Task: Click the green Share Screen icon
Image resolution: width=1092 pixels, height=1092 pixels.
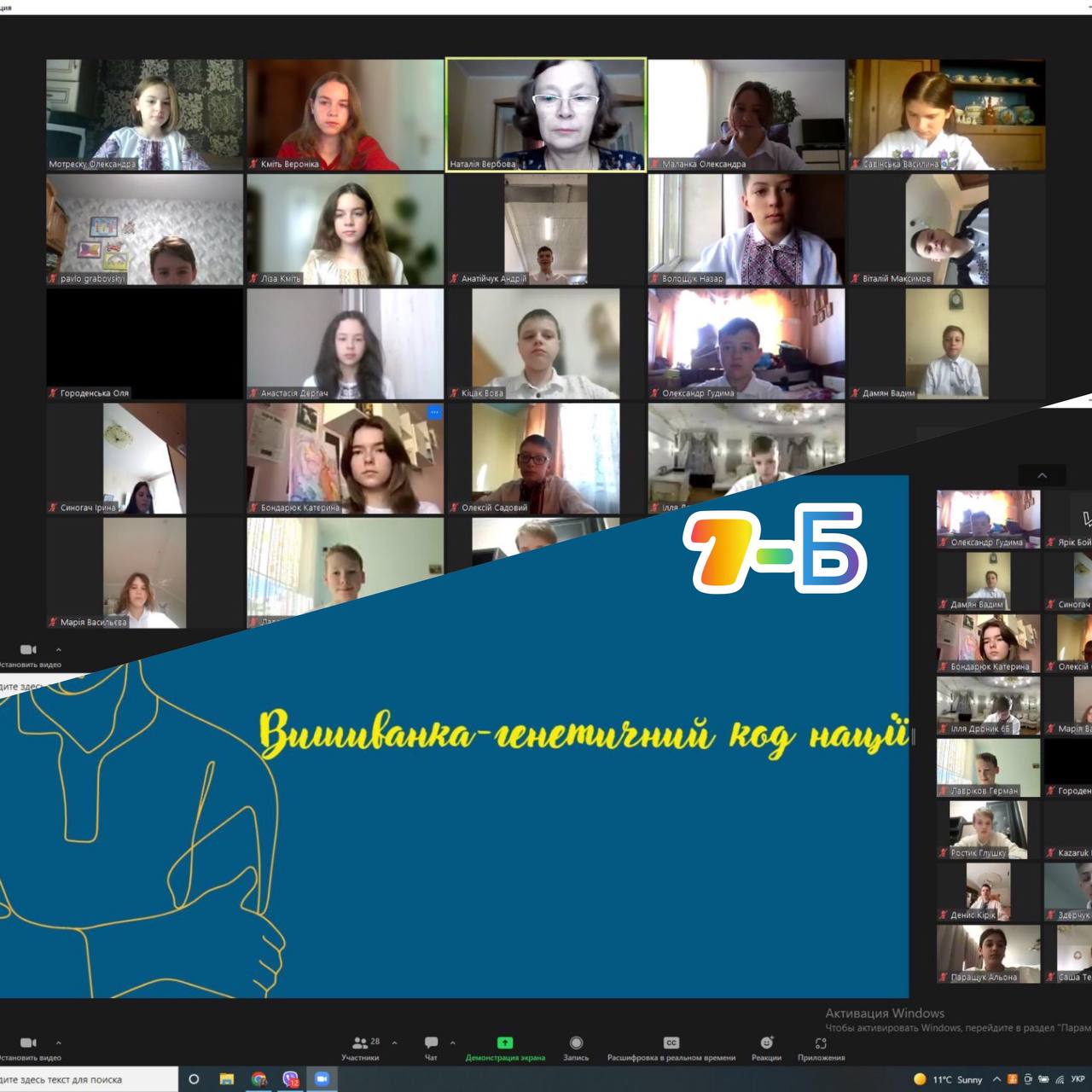Action: (505, 1043)
